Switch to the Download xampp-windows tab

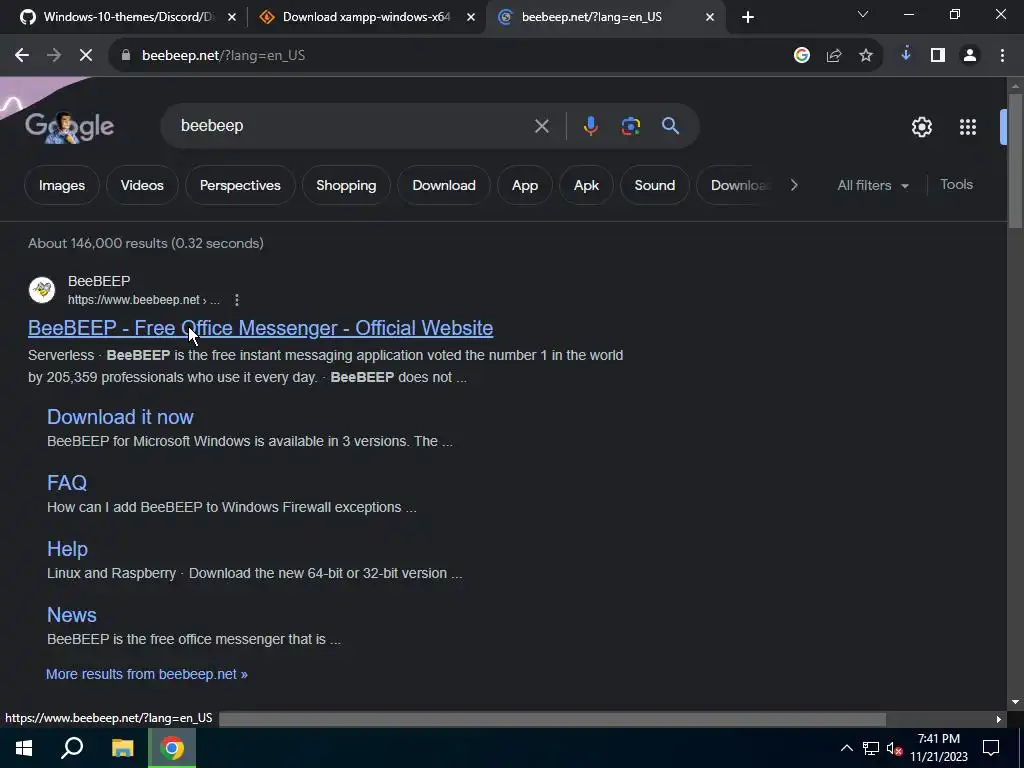click(366, 17)
